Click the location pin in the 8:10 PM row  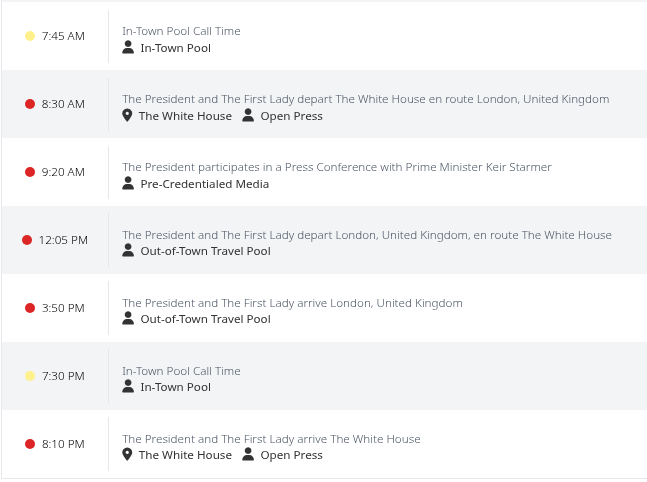128,454
